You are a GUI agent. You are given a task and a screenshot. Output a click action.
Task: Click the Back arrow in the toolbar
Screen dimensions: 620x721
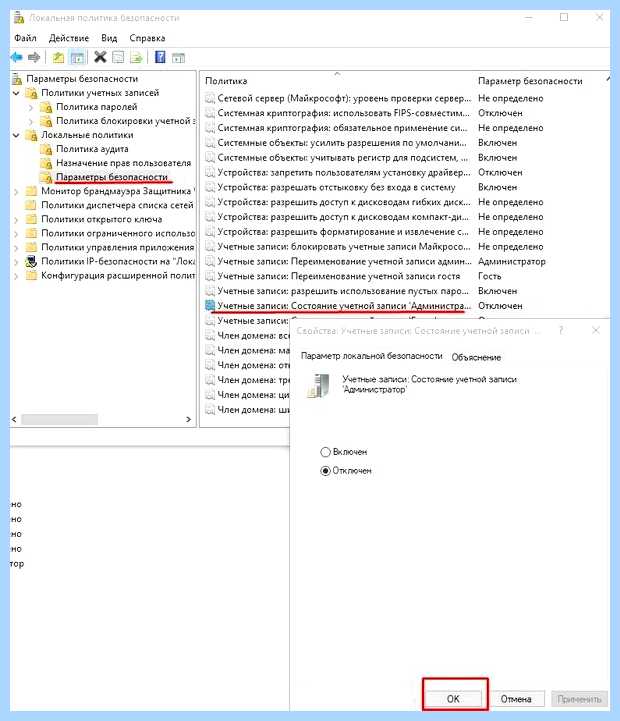coord(17,57)
